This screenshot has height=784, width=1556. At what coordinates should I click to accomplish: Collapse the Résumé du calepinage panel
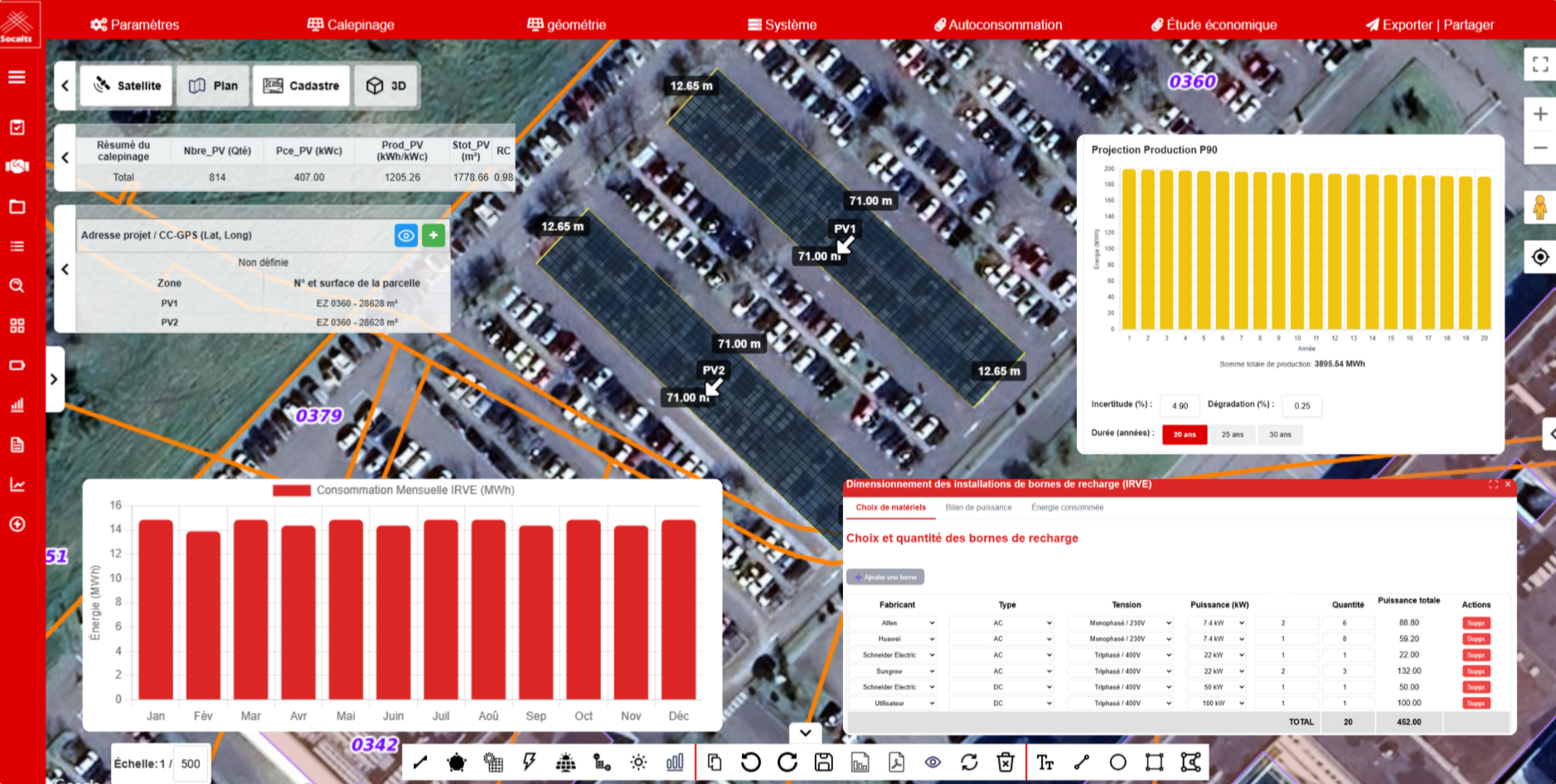click(x=65, y=157)
